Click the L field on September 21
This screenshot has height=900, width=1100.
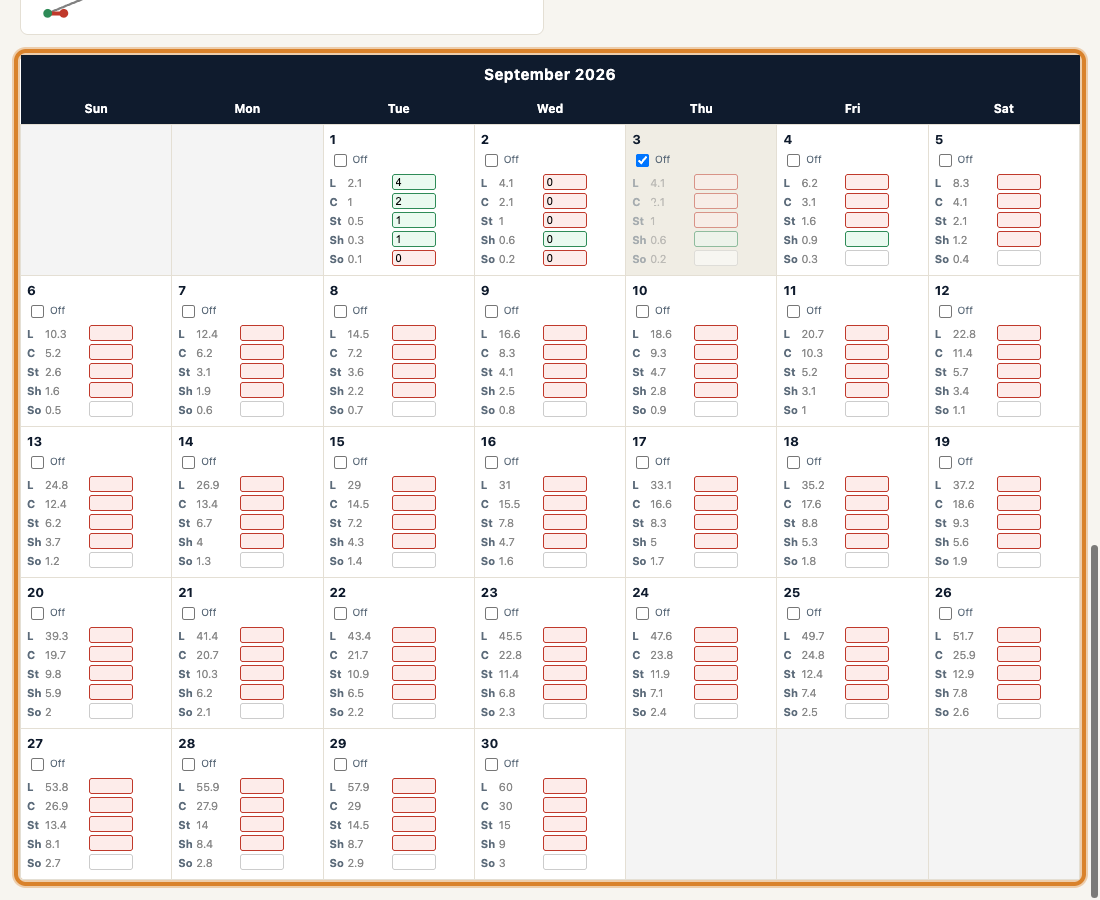click(262, 635)
